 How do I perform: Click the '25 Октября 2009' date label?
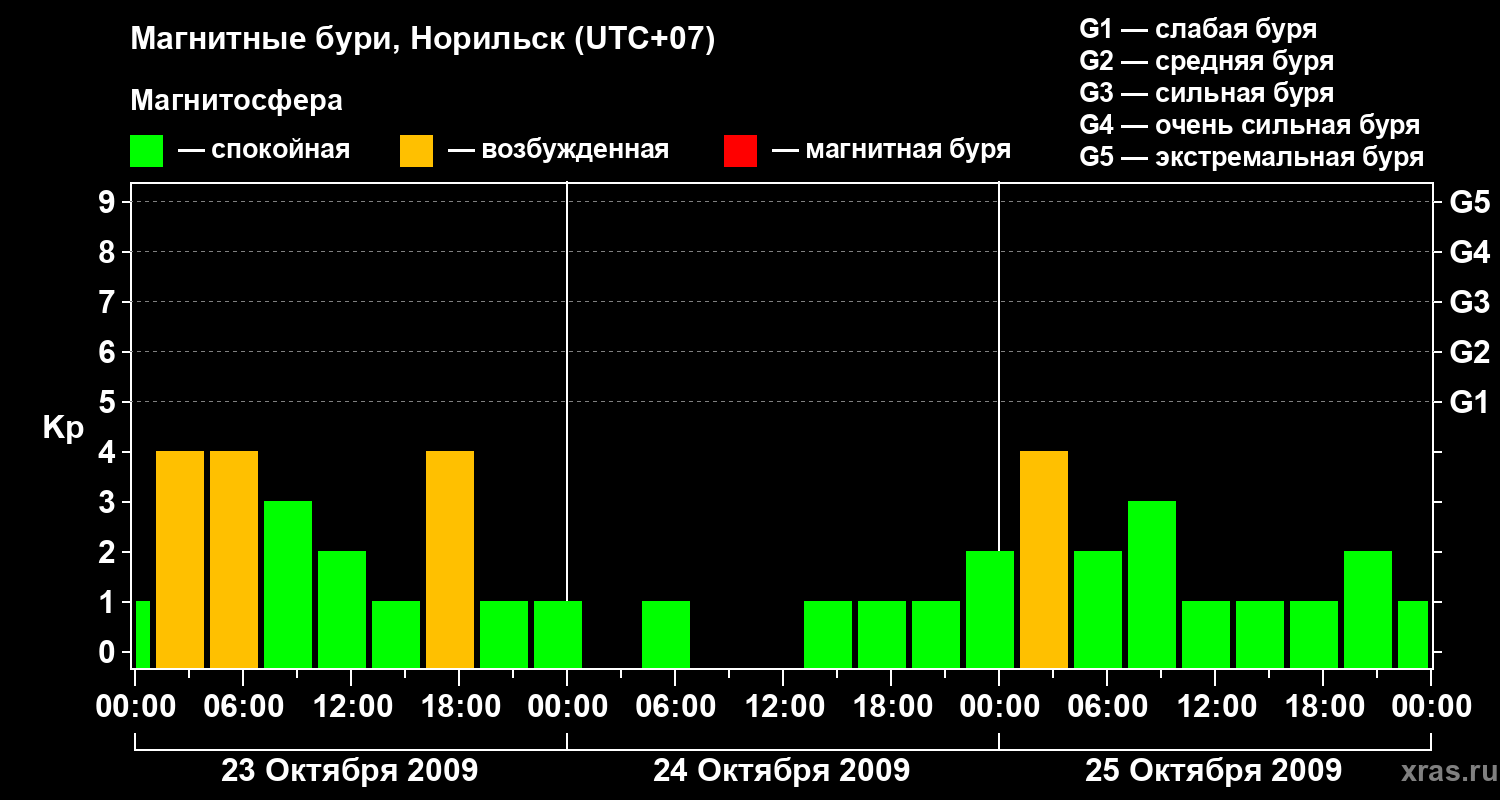(1214, 771)
